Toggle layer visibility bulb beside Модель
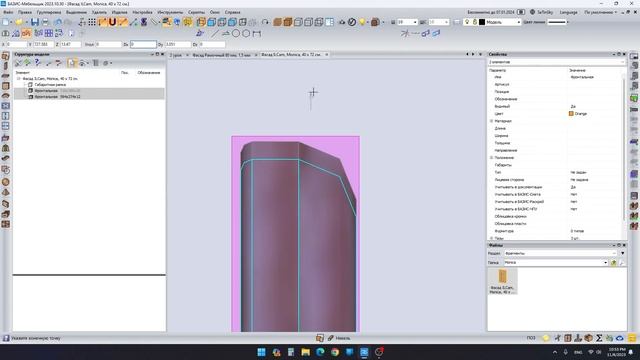The width and height of the screenshot is (640, 360). 467,22
